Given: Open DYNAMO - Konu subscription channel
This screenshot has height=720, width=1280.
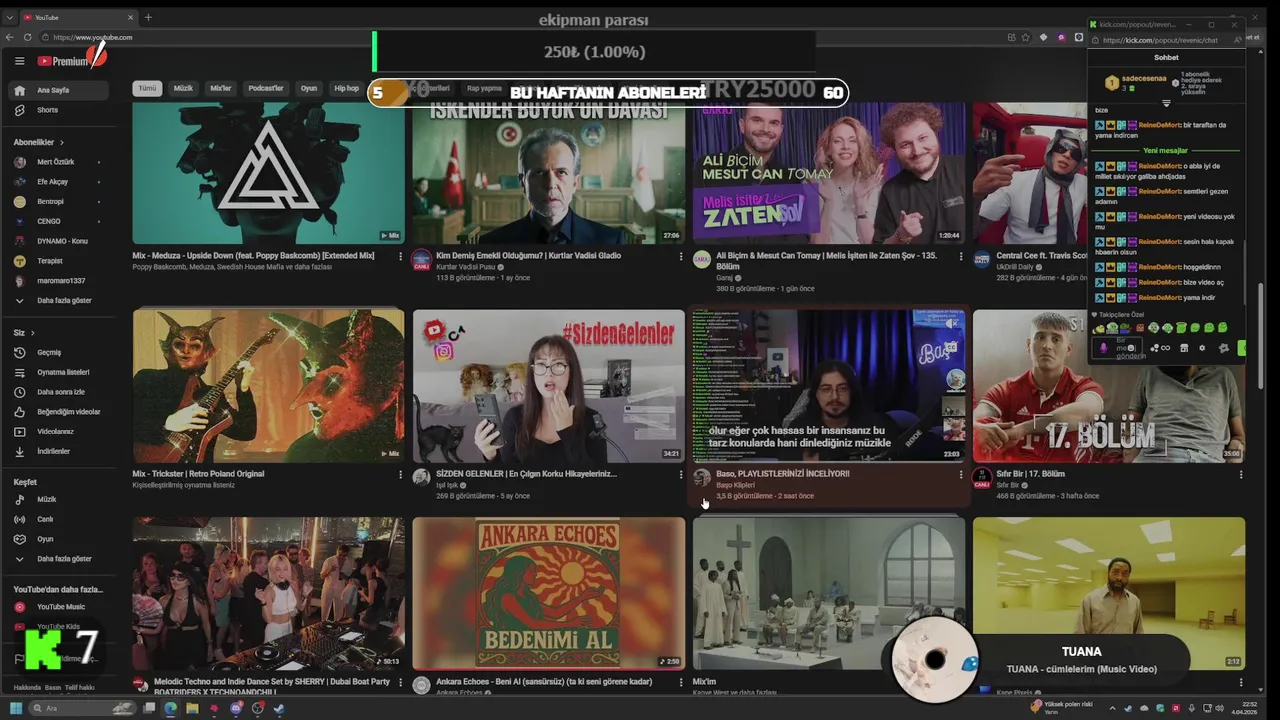Looking at the screenshot, I should [59, 241].
